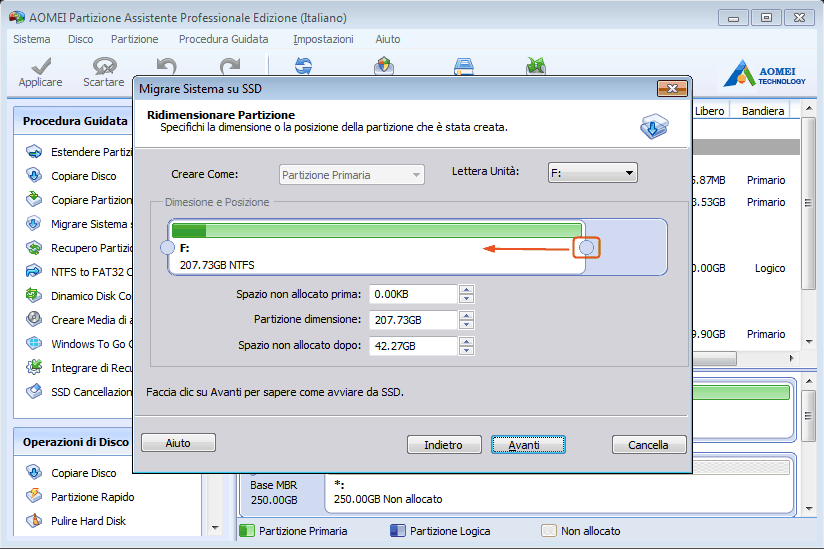
Task: Open the Partizione menu
Action: click(x=135, y=39)
